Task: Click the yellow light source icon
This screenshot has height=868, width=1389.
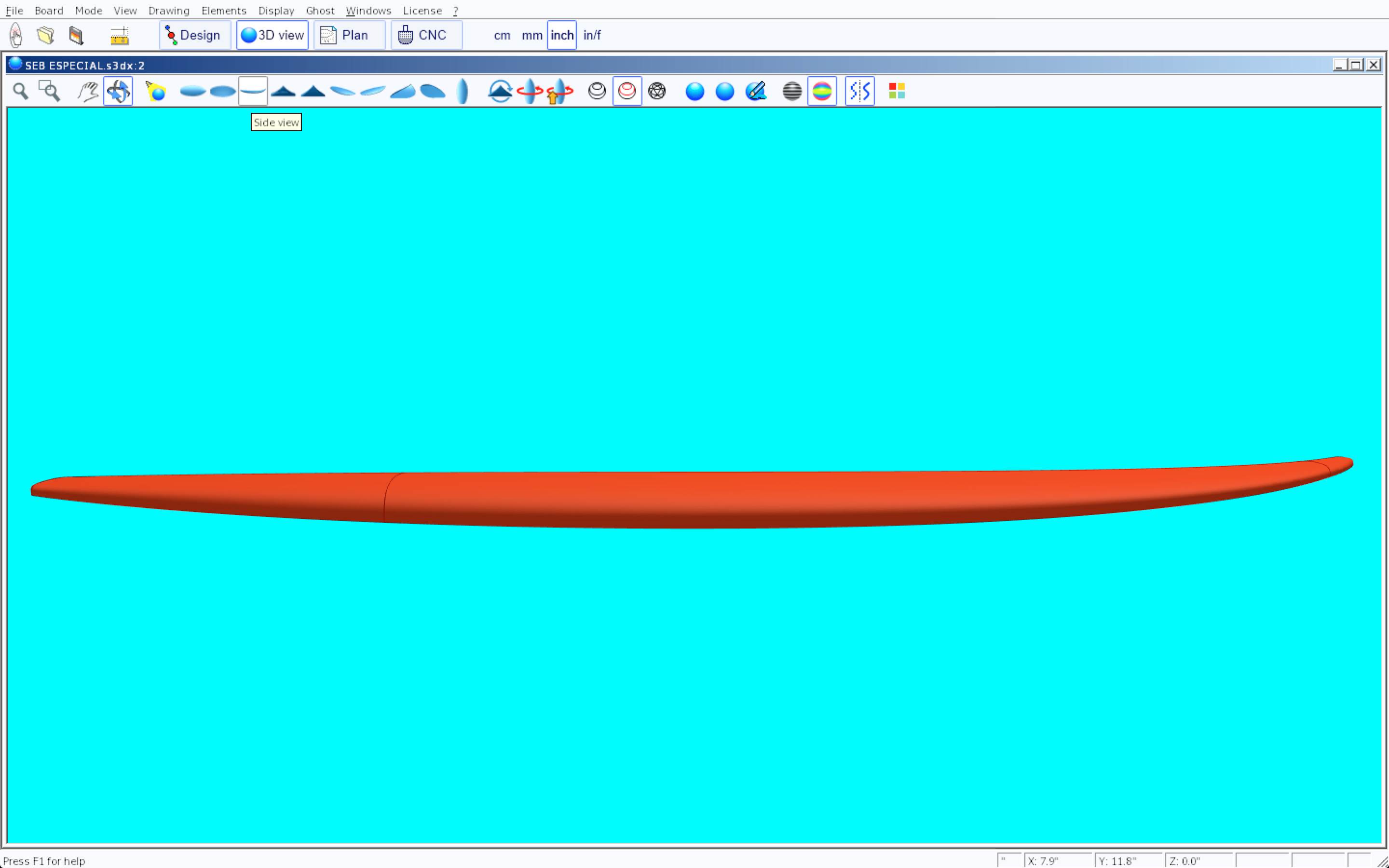Action: pos(156,91)
